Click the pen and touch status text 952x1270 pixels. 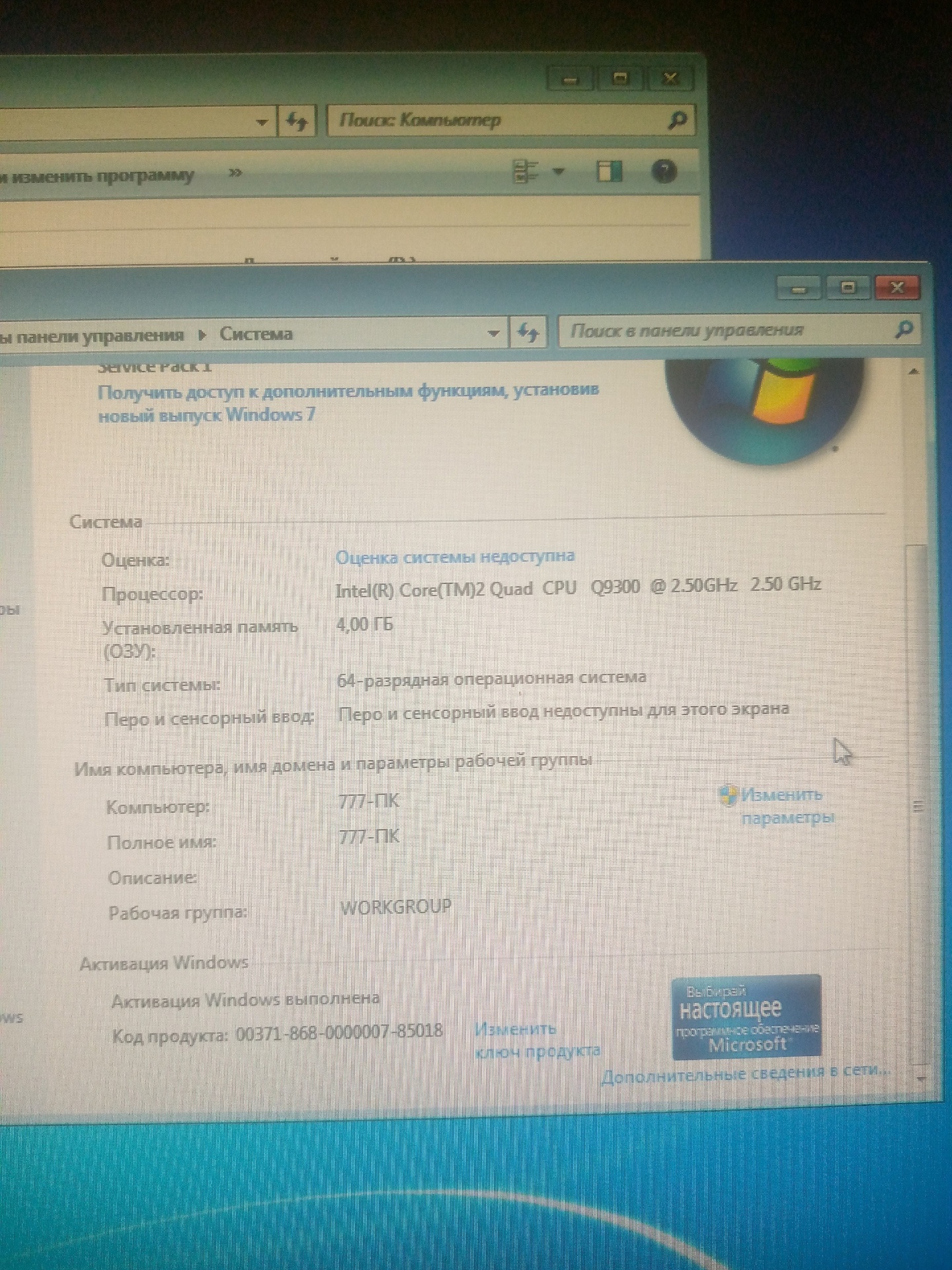[x=564, y=712]
